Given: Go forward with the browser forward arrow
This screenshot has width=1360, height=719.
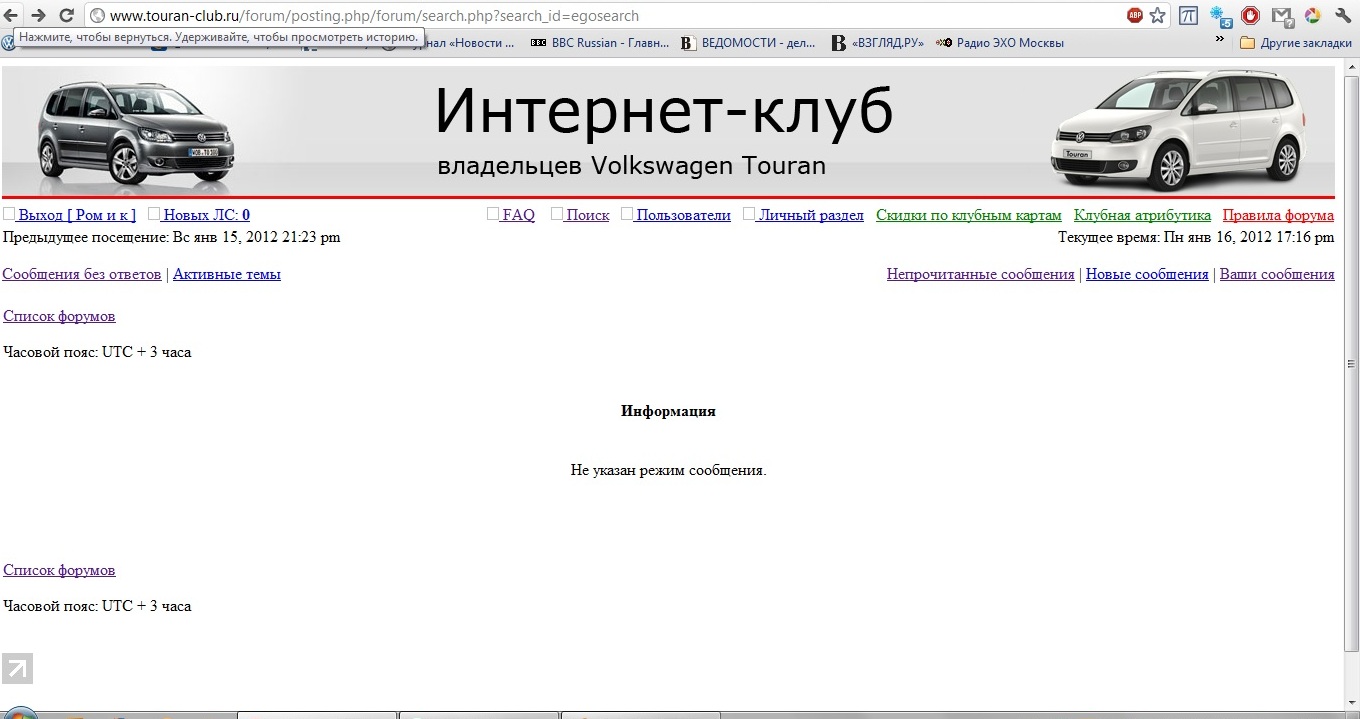Looking at the screenshot, I should coord(38,15).
